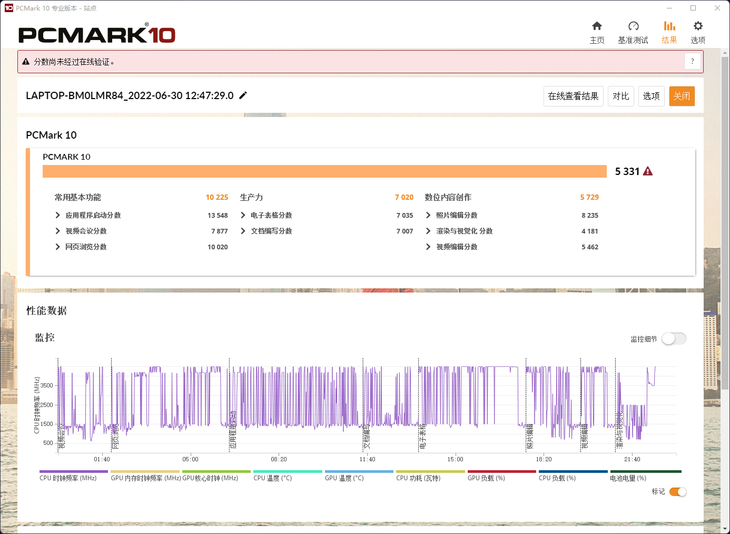
Task: Open the Benchmarks (基准测试) gauge icon
Action: (x=632, y=27)
